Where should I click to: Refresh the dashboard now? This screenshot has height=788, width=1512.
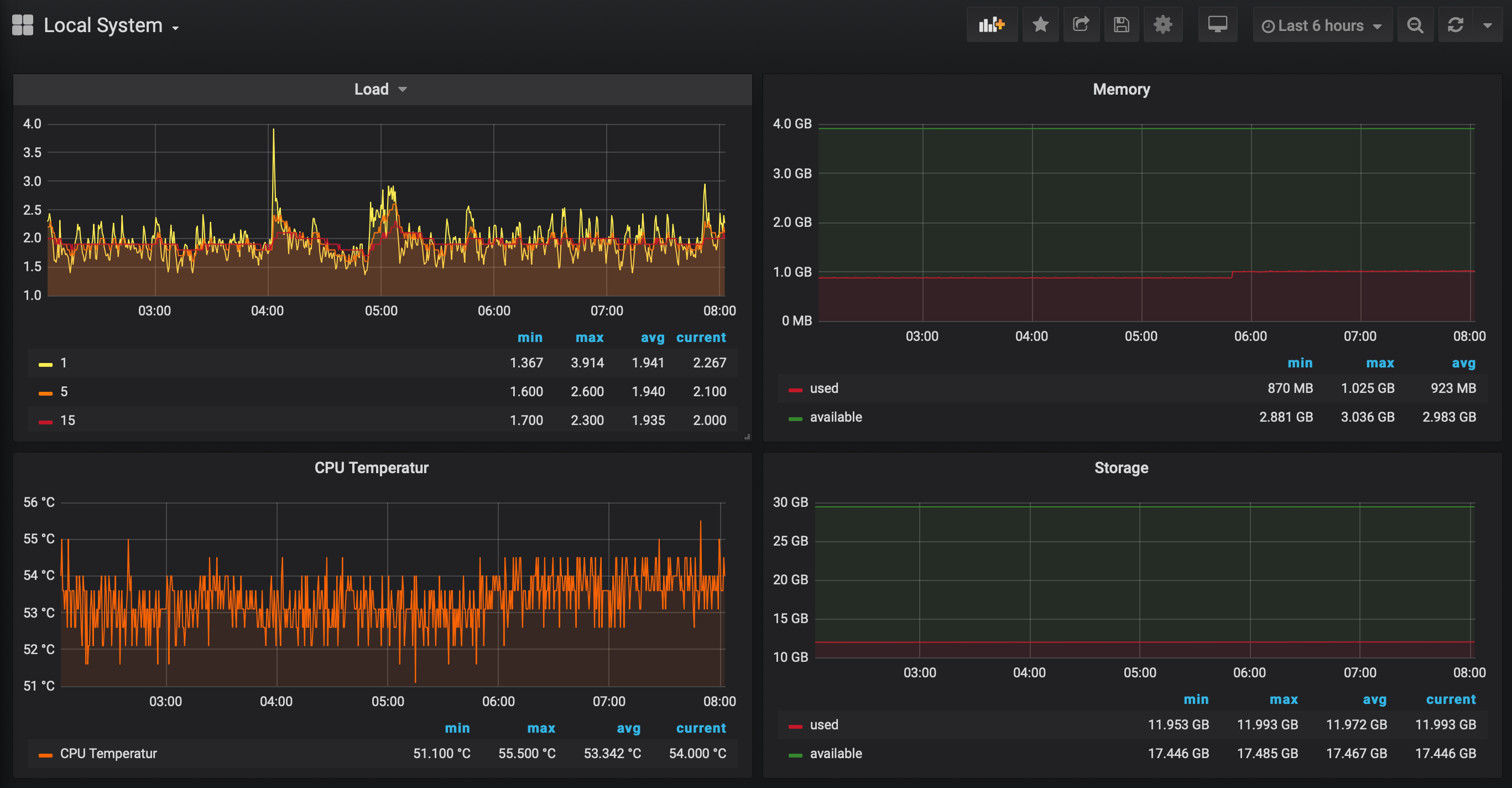tap(1455, 25)
